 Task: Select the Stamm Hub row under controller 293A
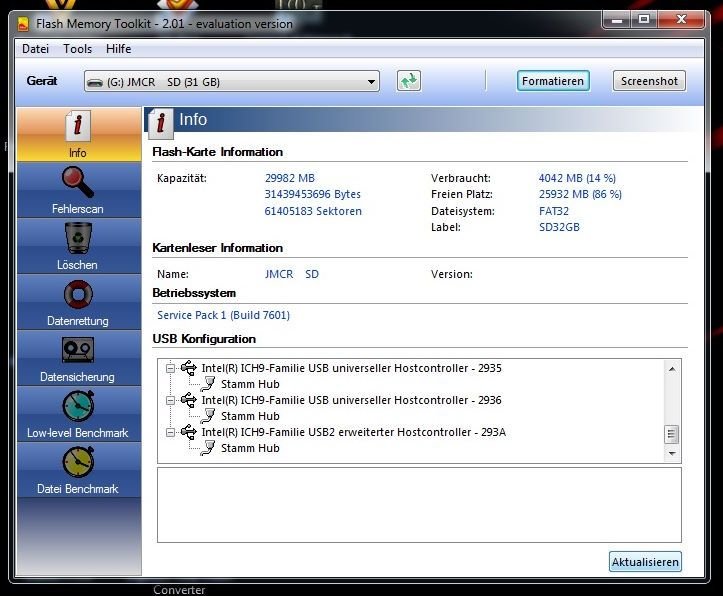[x=250, y=448]
